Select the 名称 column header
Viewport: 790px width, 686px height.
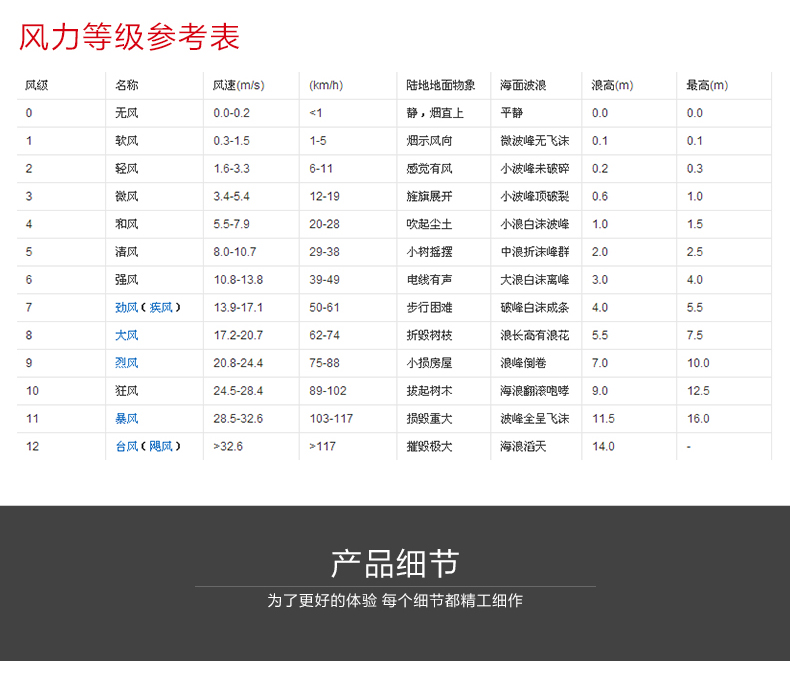click(126, 85)
